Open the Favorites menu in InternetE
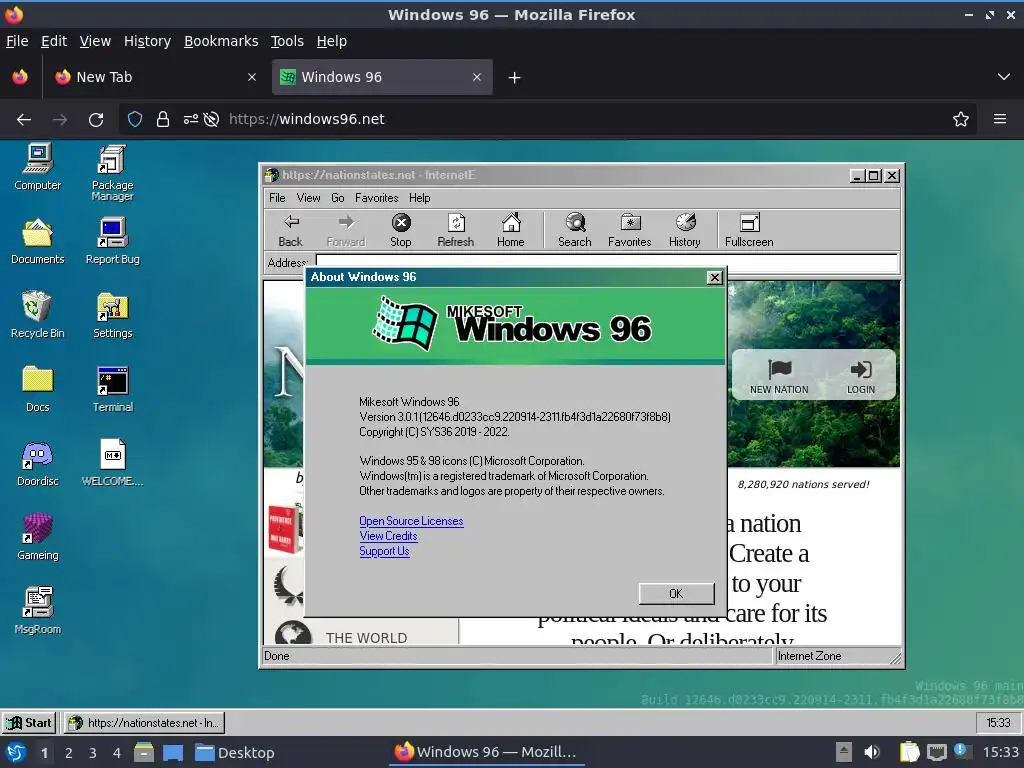 tap(376, 198)
